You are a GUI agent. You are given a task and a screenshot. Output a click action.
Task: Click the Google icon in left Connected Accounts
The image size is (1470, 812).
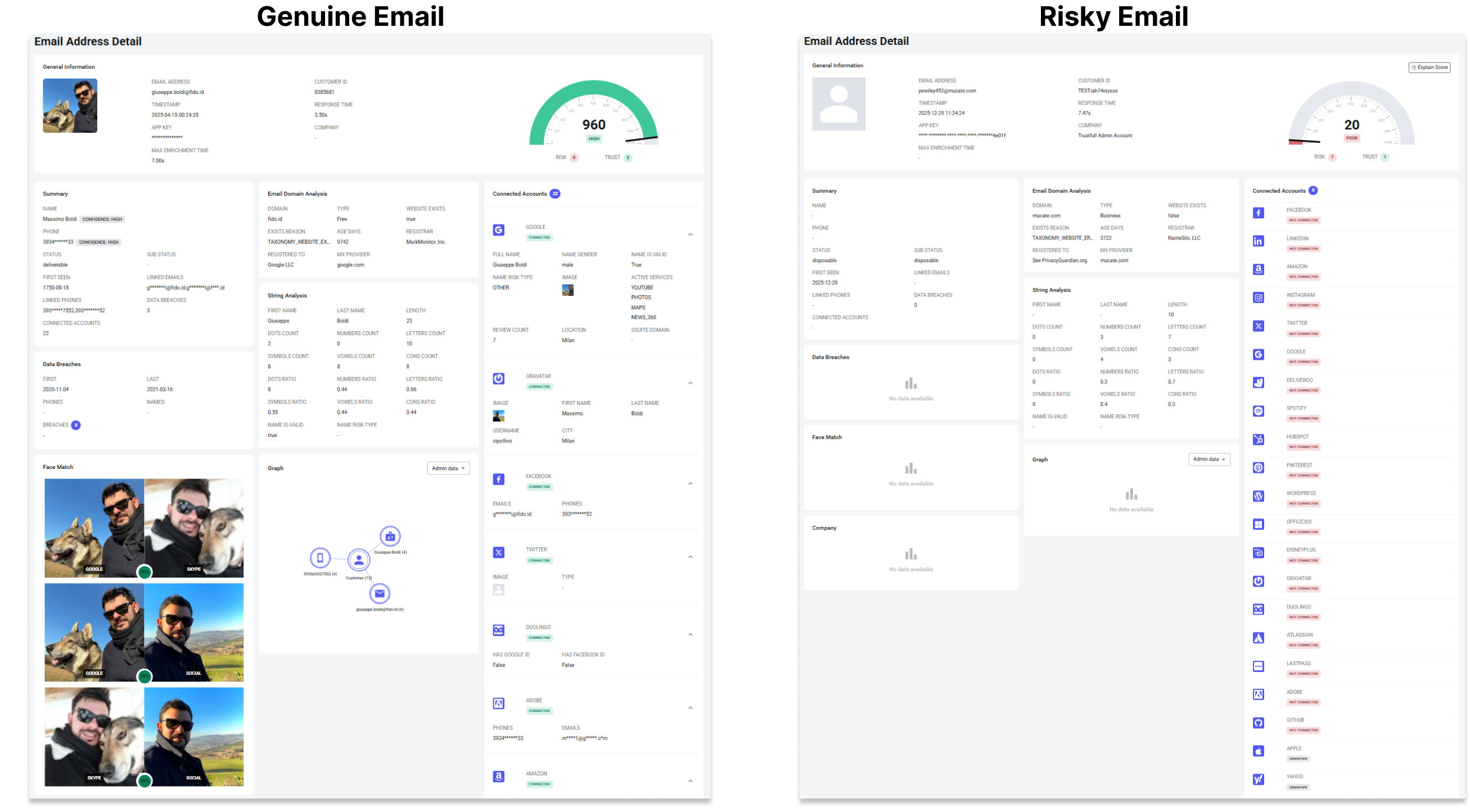click(x=498, y=230)
